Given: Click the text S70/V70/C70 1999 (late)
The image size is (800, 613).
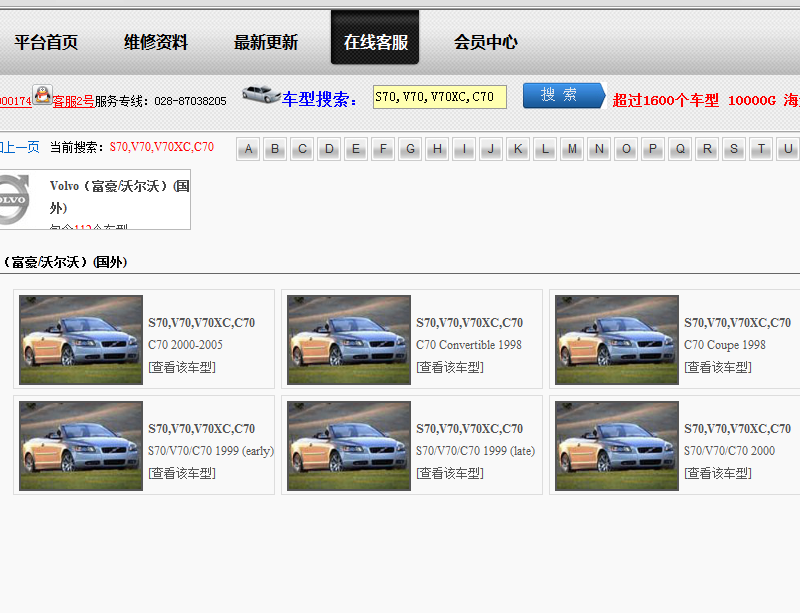Looking at the screenshot, I should click(476, 451).
